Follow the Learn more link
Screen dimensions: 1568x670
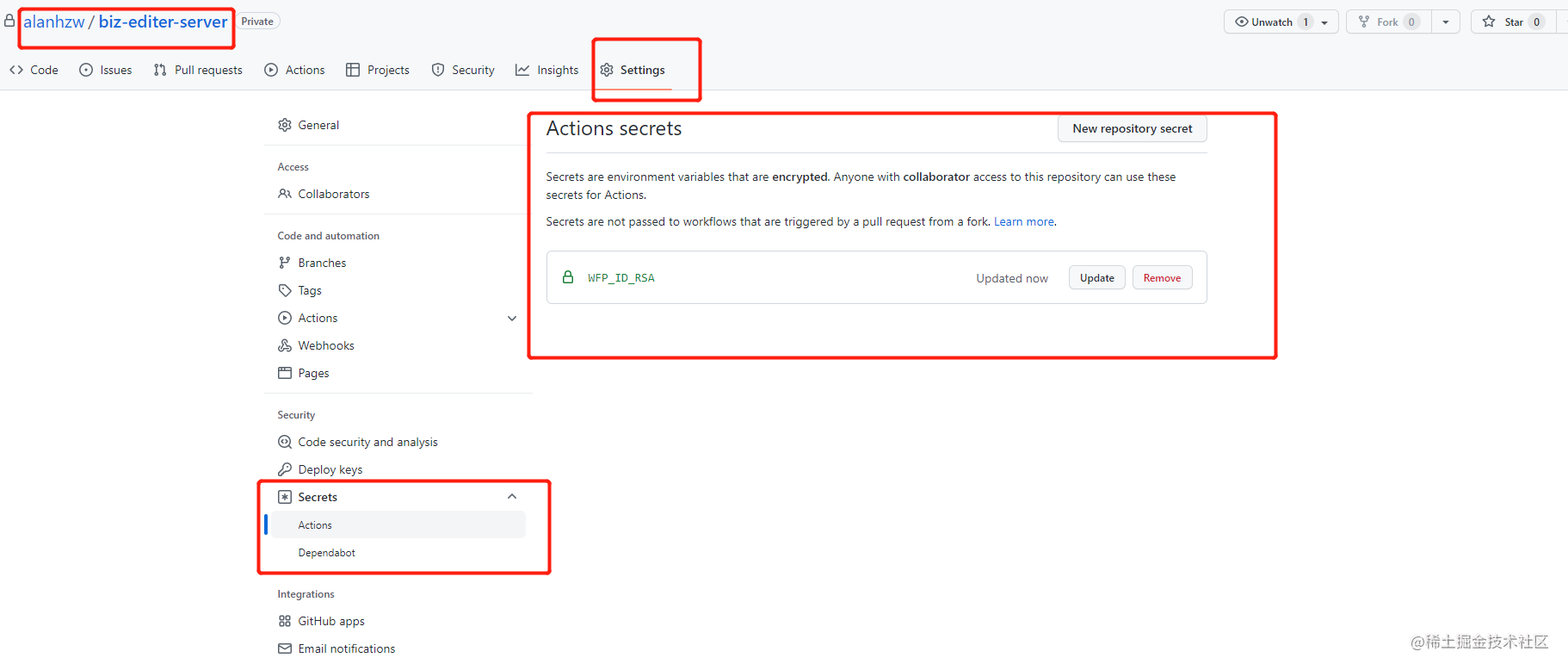tap(1024, 221)
